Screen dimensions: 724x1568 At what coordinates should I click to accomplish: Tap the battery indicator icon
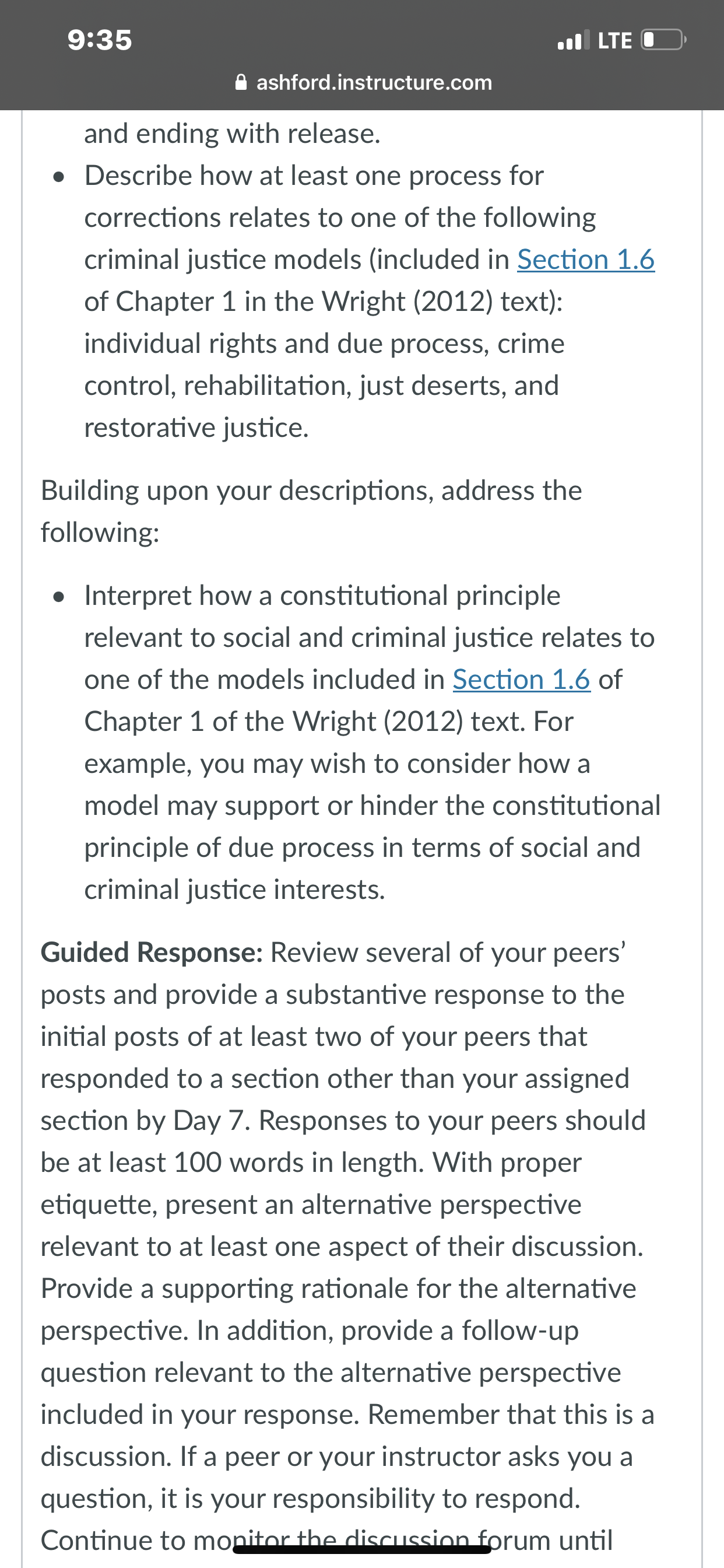pyautogui.click(x=664, y=40)
